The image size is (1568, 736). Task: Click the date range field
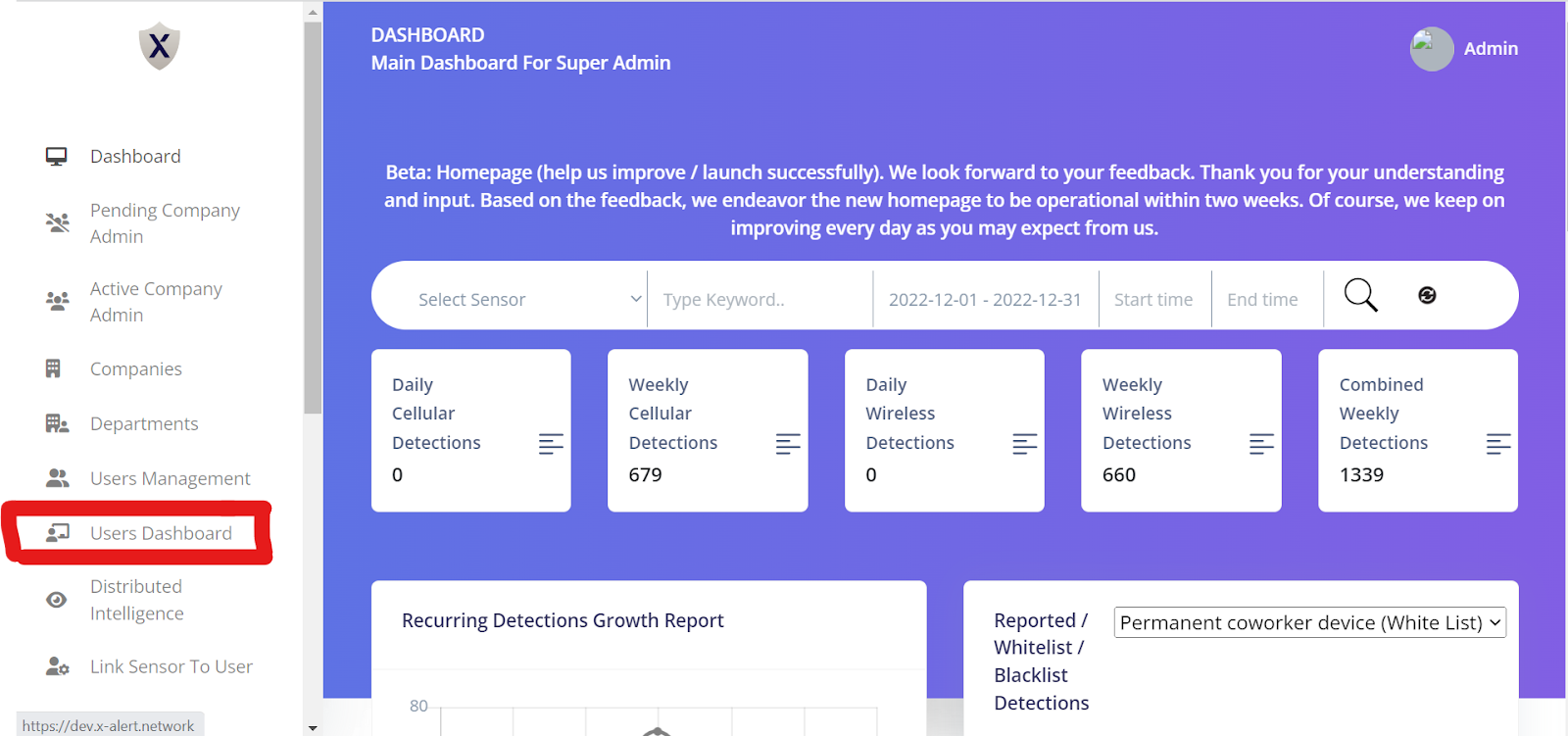[985, 299]
